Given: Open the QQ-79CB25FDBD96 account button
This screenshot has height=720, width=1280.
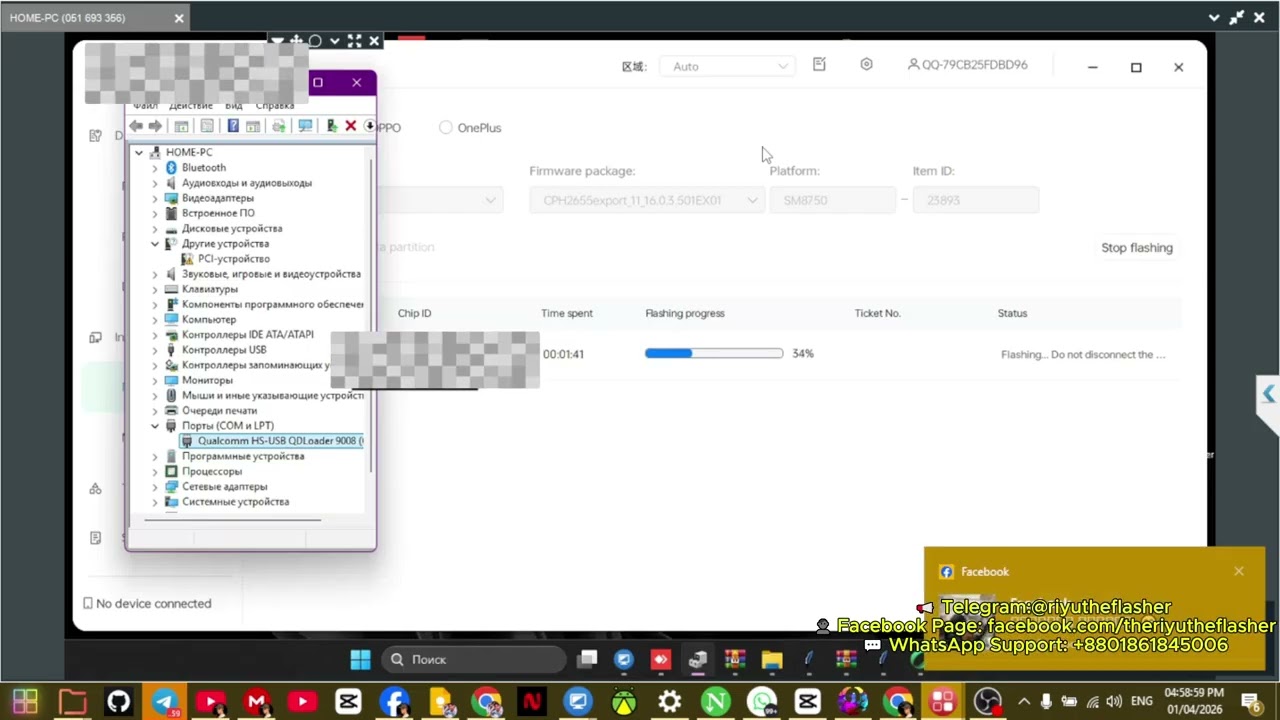Looking at the screenshot, I should tap(967, 65).
